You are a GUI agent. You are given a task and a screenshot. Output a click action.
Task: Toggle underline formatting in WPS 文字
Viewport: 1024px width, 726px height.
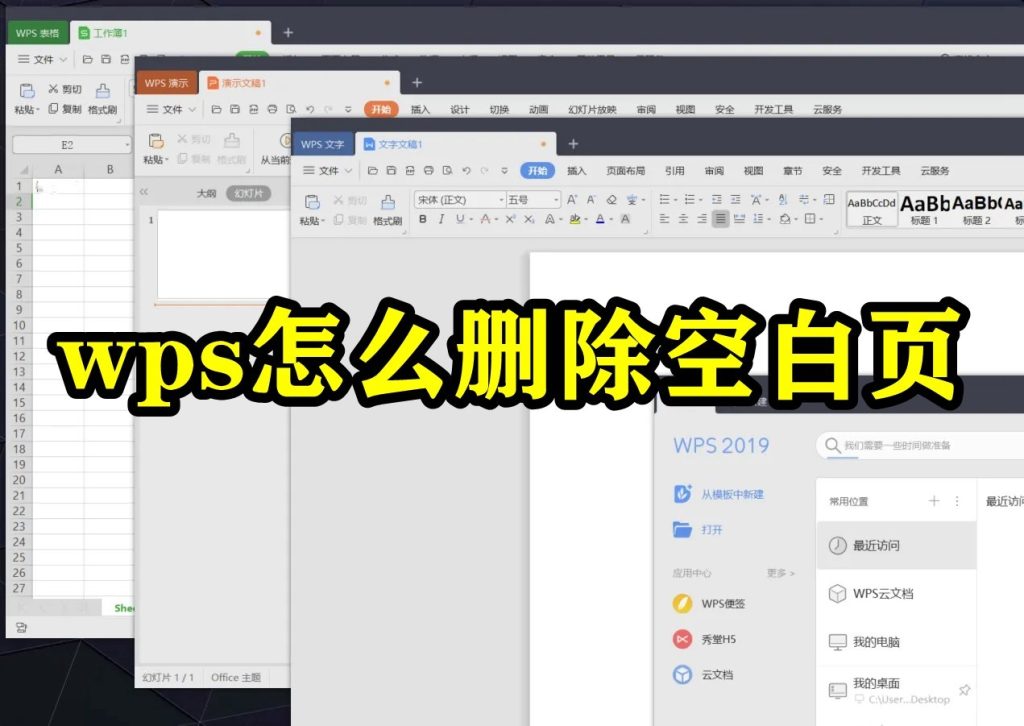click(460, 217)
